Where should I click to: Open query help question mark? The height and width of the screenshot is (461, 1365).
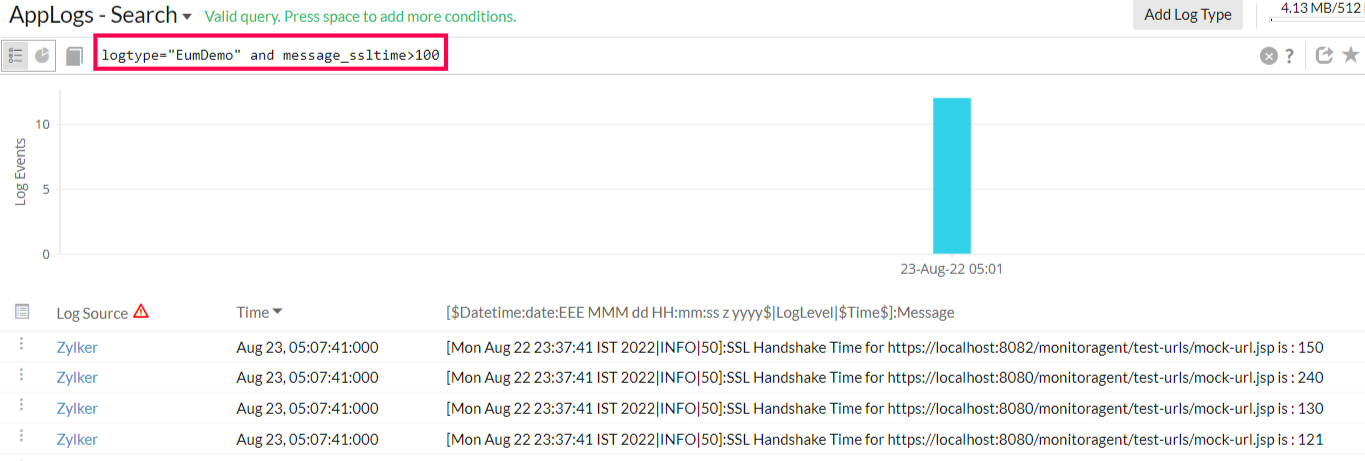(1290, 56)
